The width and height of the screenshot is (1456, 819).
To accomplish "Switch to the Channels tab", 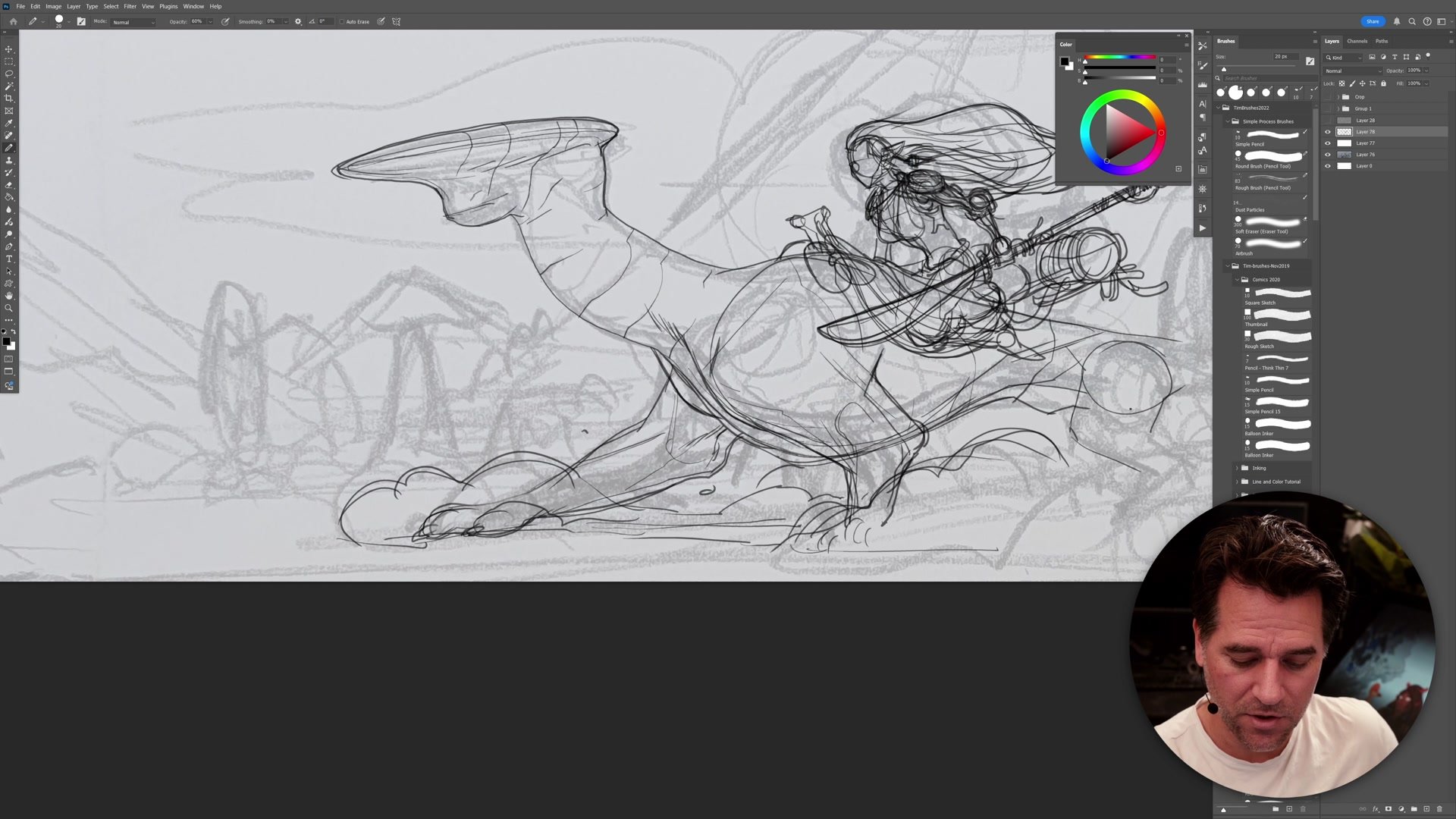I will [1357, 41].
